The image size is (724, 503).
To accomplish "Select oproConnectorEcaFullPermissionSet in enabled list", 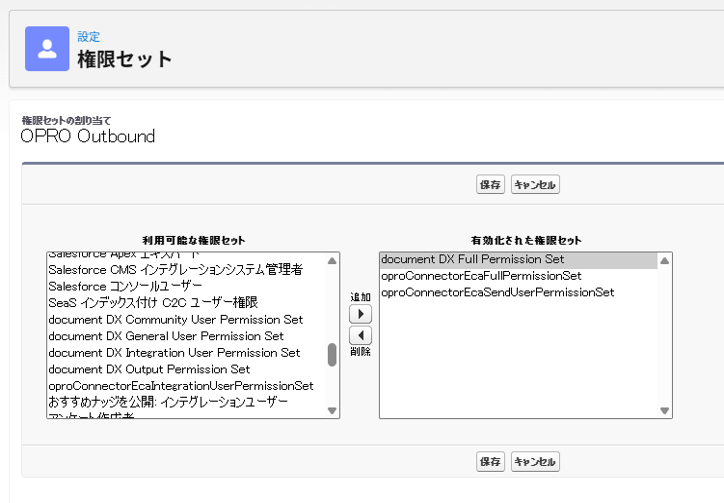I will point(519,276).
